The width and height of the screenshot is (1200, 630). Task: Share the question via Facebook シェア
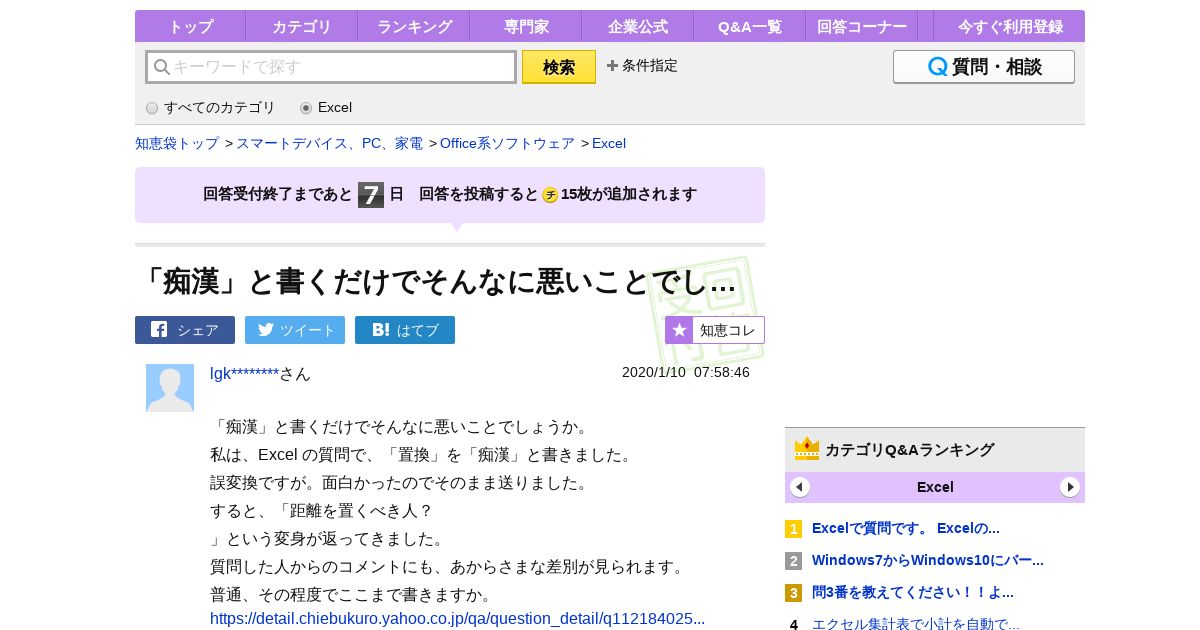(x=185, y=330)
